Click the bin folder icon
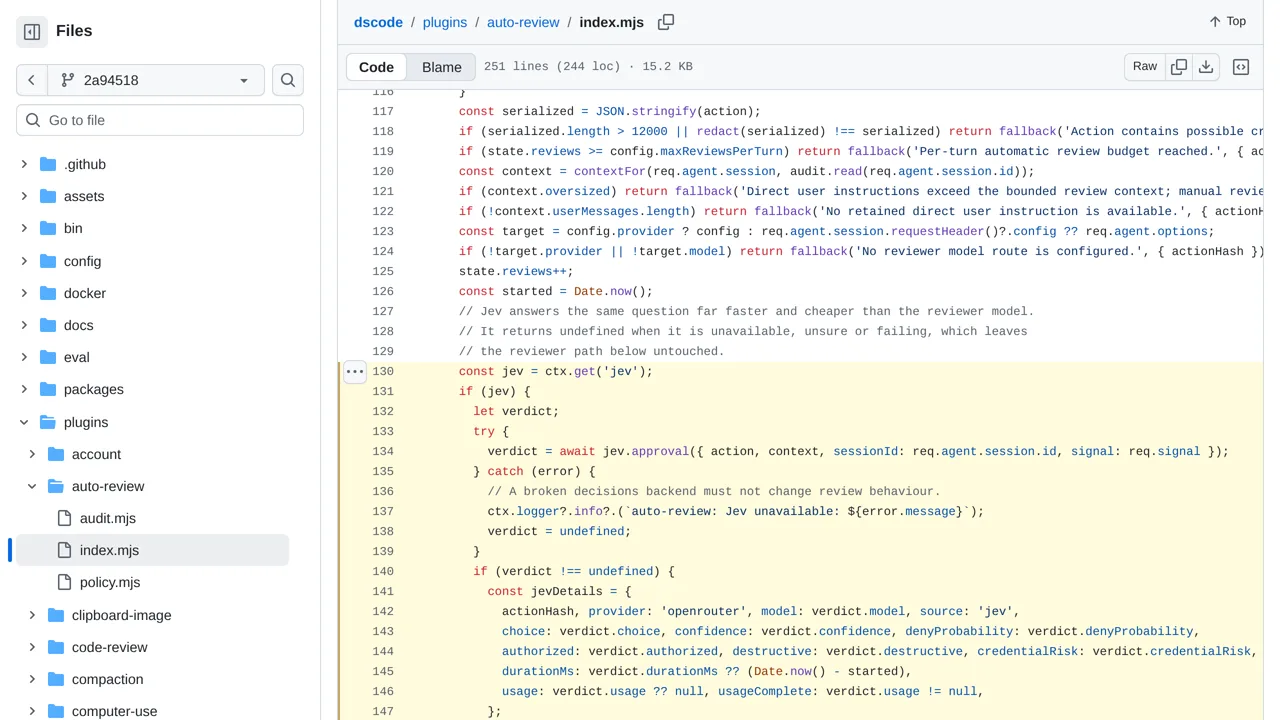Image resolution: width=1280 pixels, height=720 pixels. tap(48, 228)
